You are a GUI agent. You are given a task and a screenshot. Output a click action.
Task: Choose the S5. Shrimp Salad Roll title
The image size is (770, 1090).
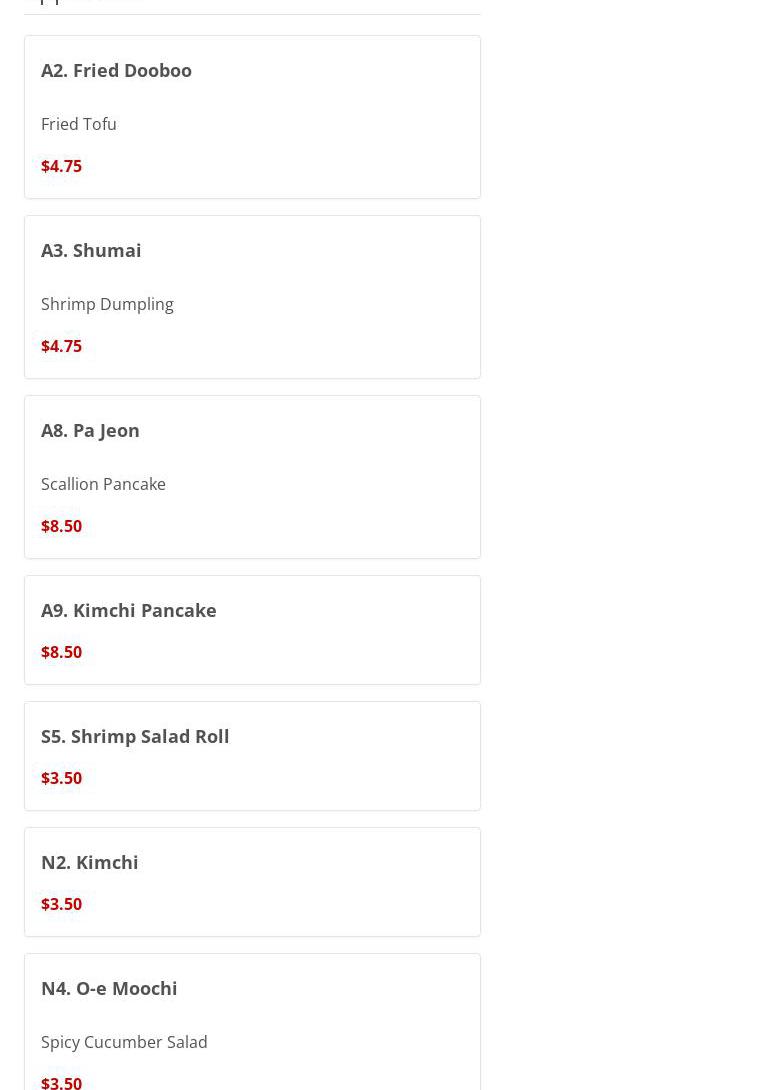point(135,737)
